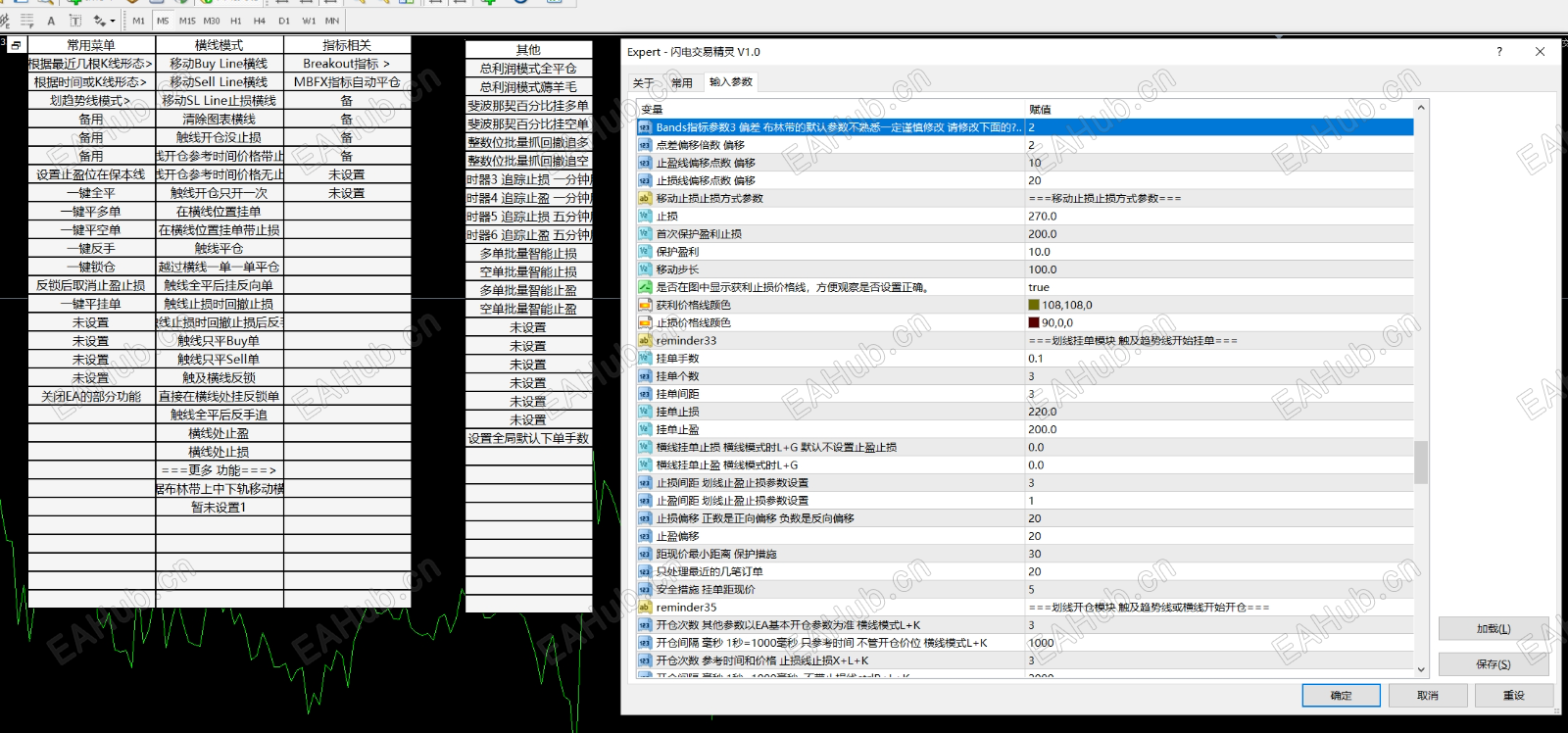Expand the ===更多 功能===> entry
1568x733 pixels.
(x=219, y=470)
